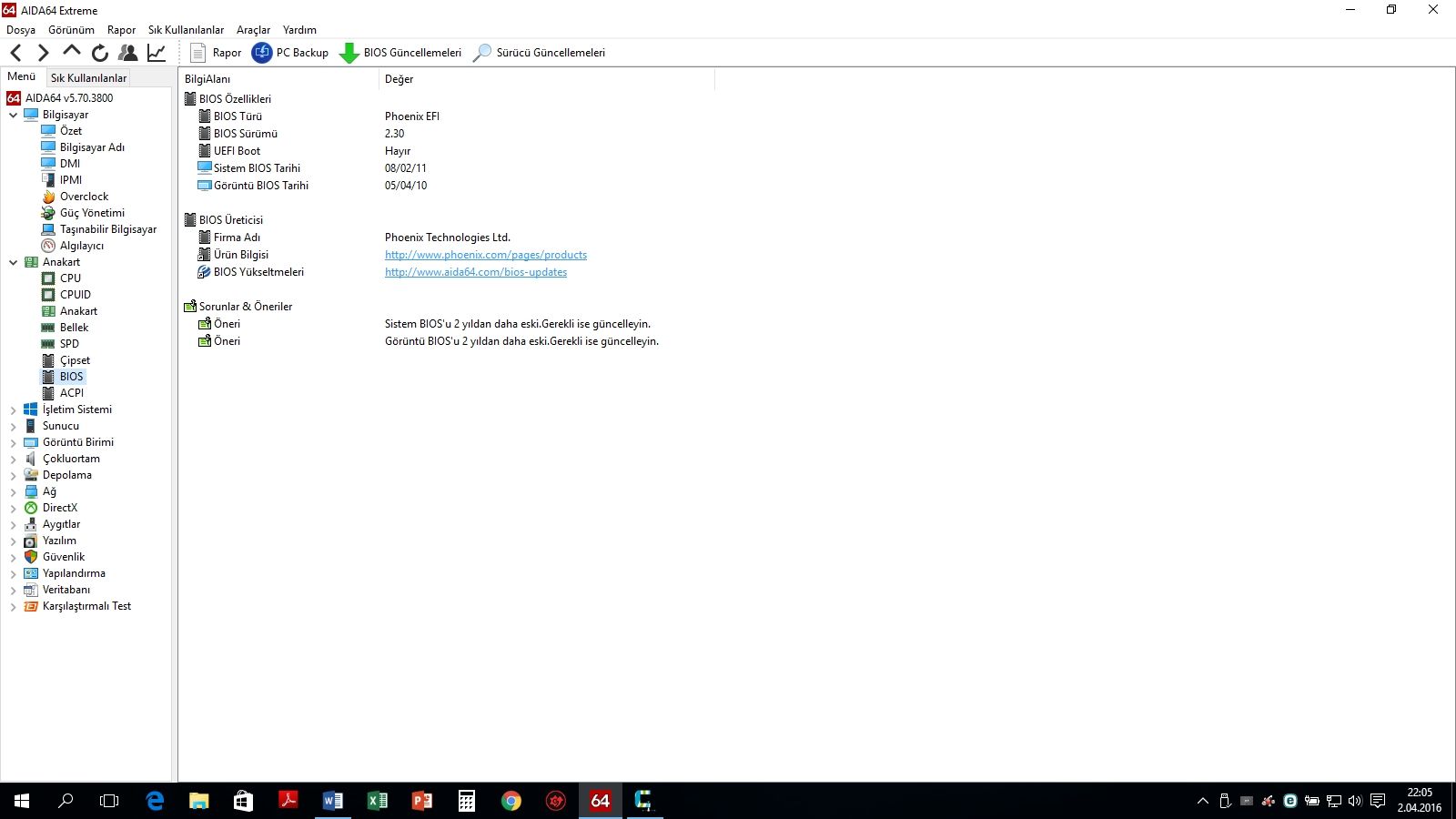Select Özet in the tree
Screen dimensions: 1456x819
71,131
